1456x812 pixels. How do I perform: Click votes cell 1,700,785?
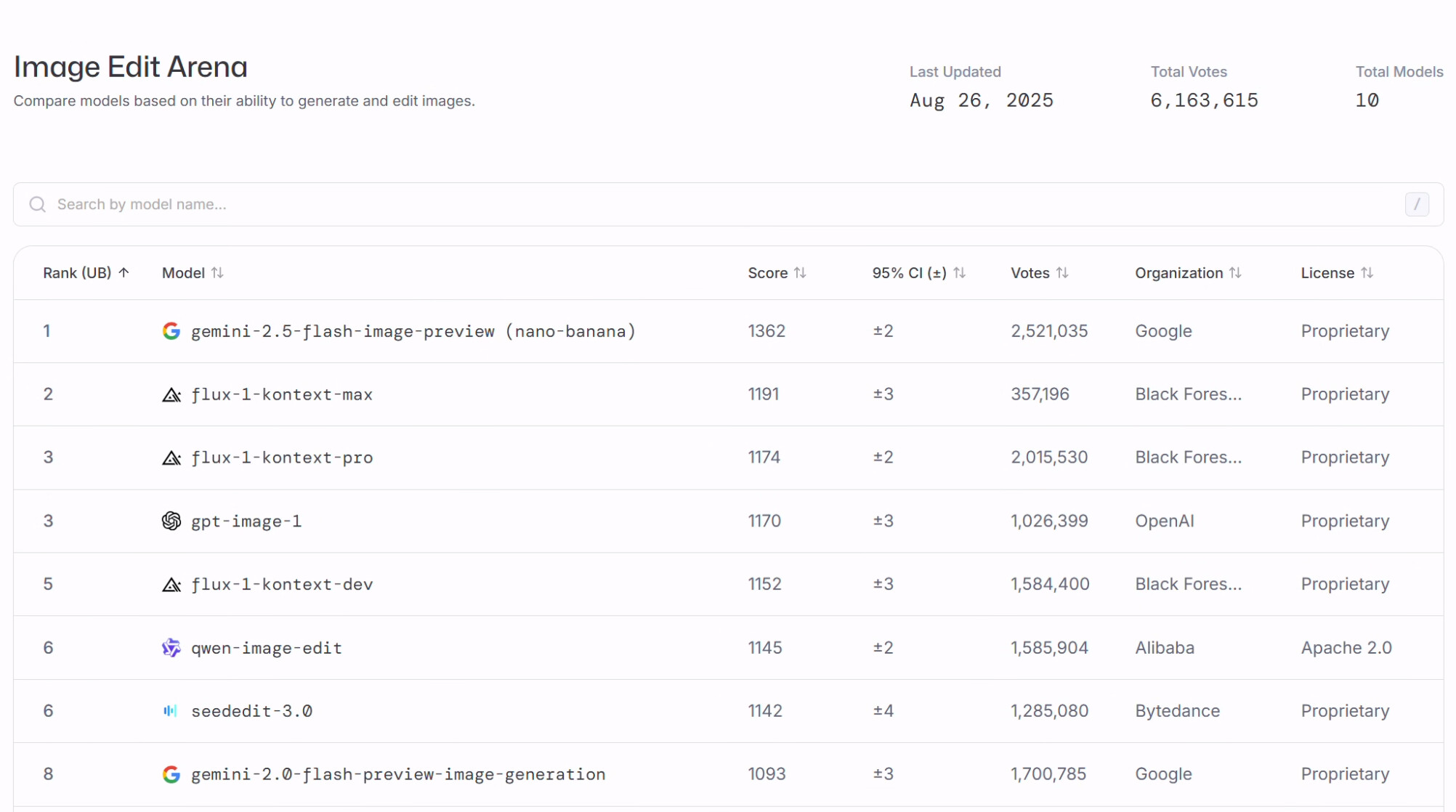pyautogui.click(x=1048, y=774)
